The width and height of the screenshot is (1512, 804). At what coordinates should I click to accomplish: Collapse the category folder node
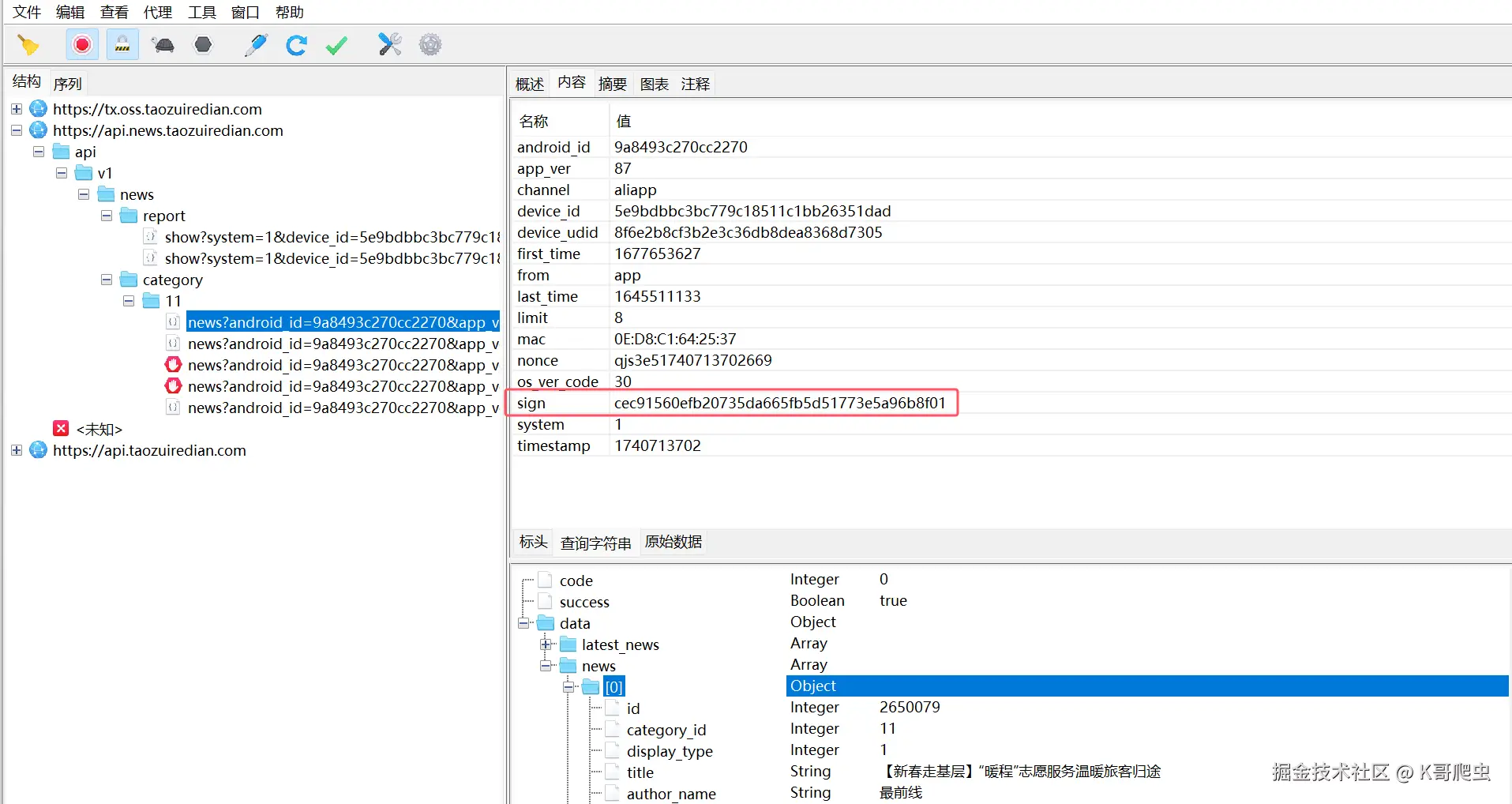tap(107, 279)
